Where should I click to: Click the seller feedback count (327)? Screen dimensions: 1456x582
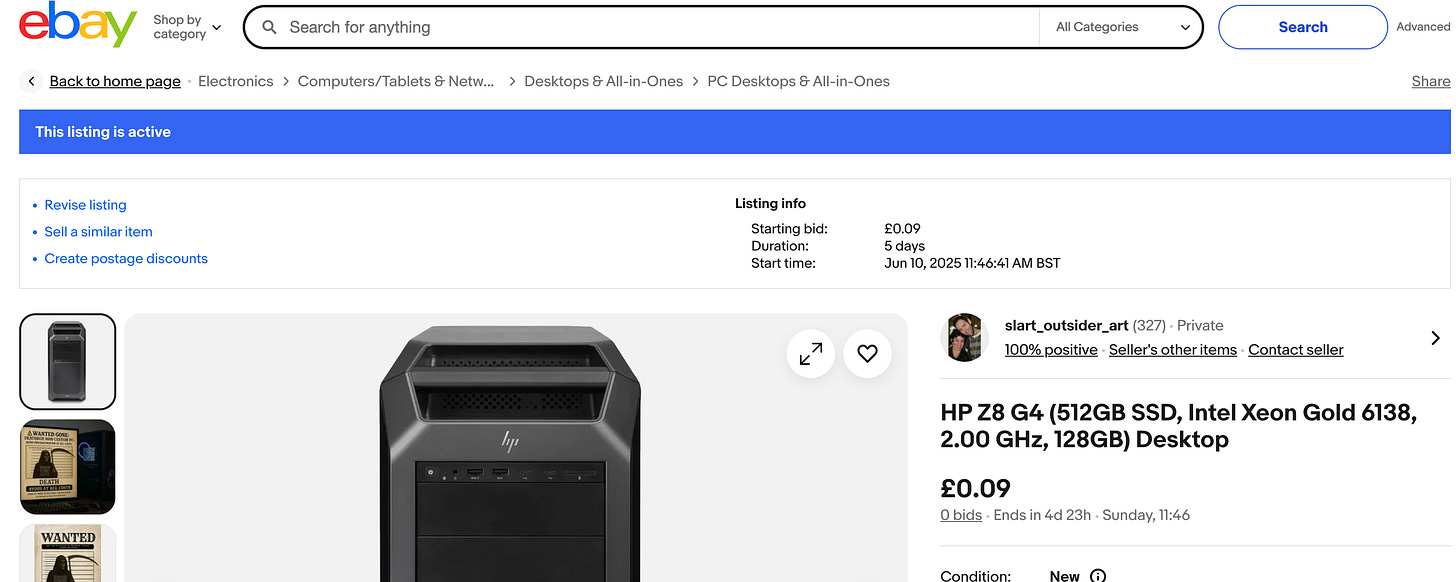click(x=1149, y=326)
